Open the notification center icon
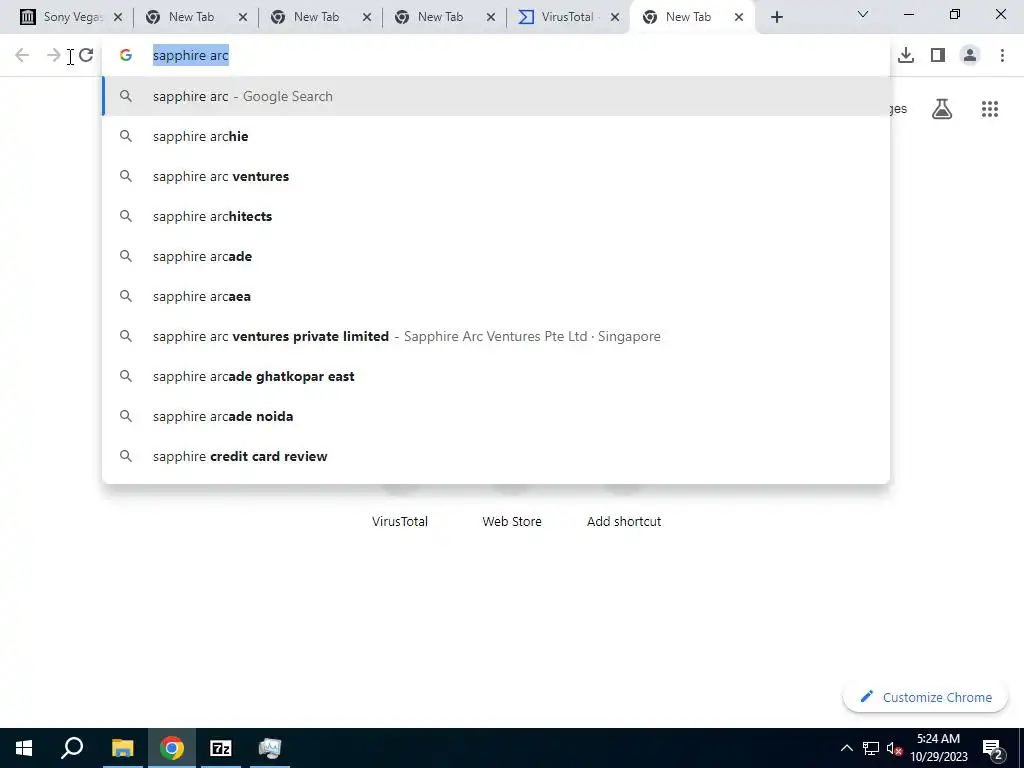The image size is (1024, 768). click(993, 748)
